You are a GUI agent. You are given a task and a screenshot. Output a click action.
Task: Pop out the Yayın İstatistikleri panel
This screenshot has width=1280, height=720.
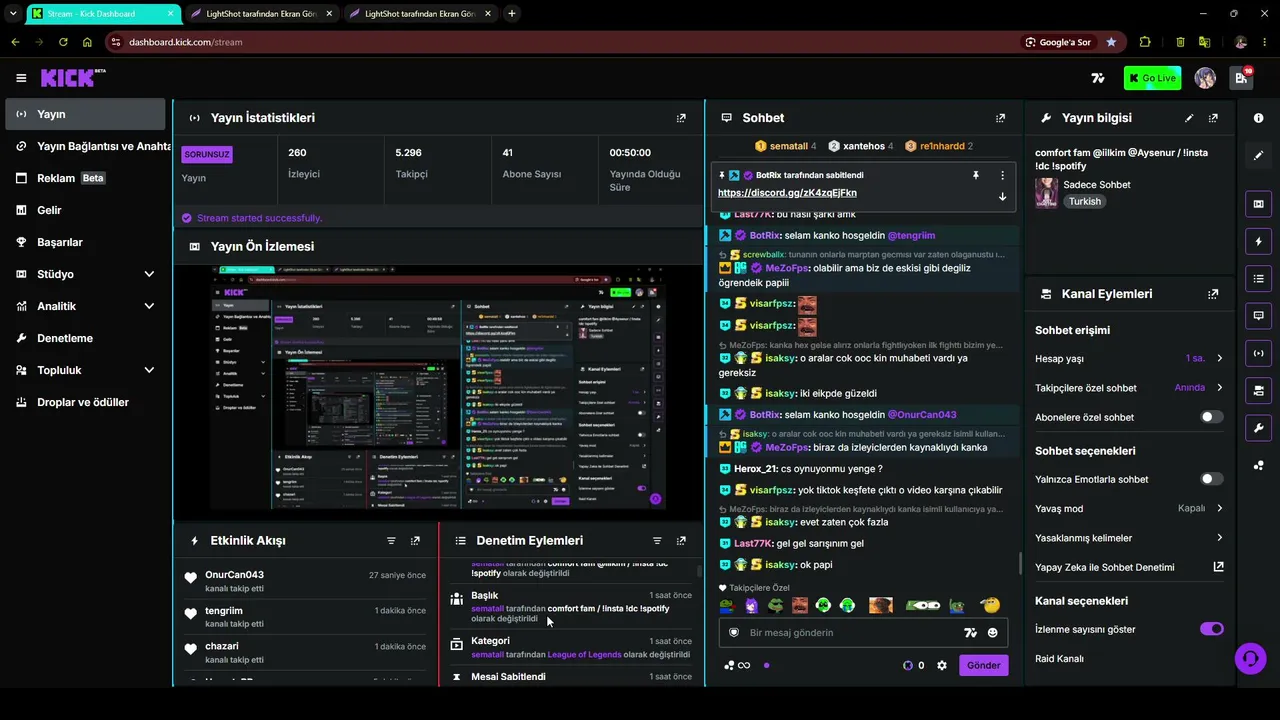tap(681, 118)
